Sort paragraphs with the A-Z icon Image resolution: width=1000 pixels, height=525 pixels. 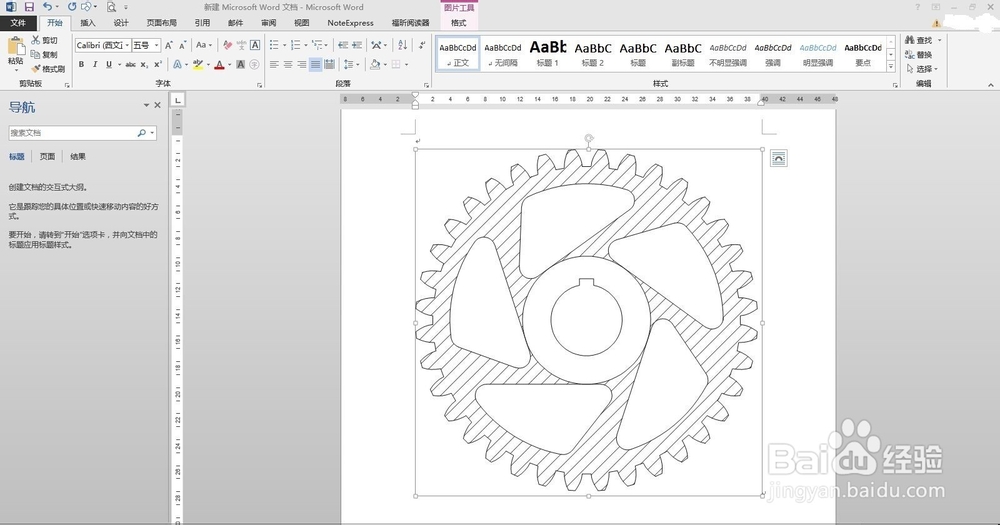point(402,45)
